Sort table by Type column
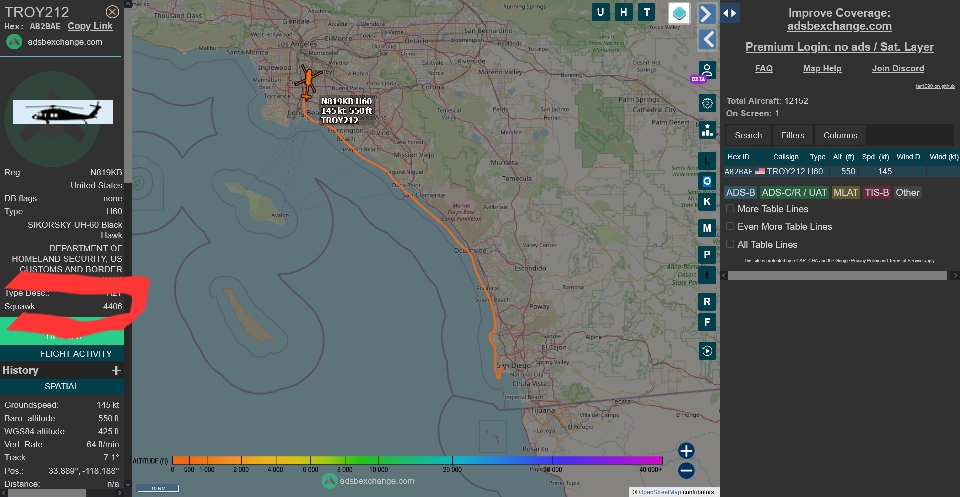Screen dimensions: 960x497 817,157
